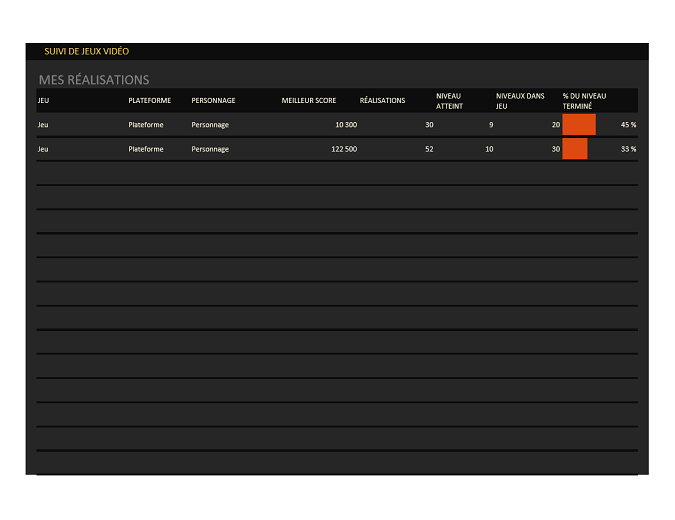Select the % DU NIVEAU TERMINÉ header

click(x=584, y=101)
